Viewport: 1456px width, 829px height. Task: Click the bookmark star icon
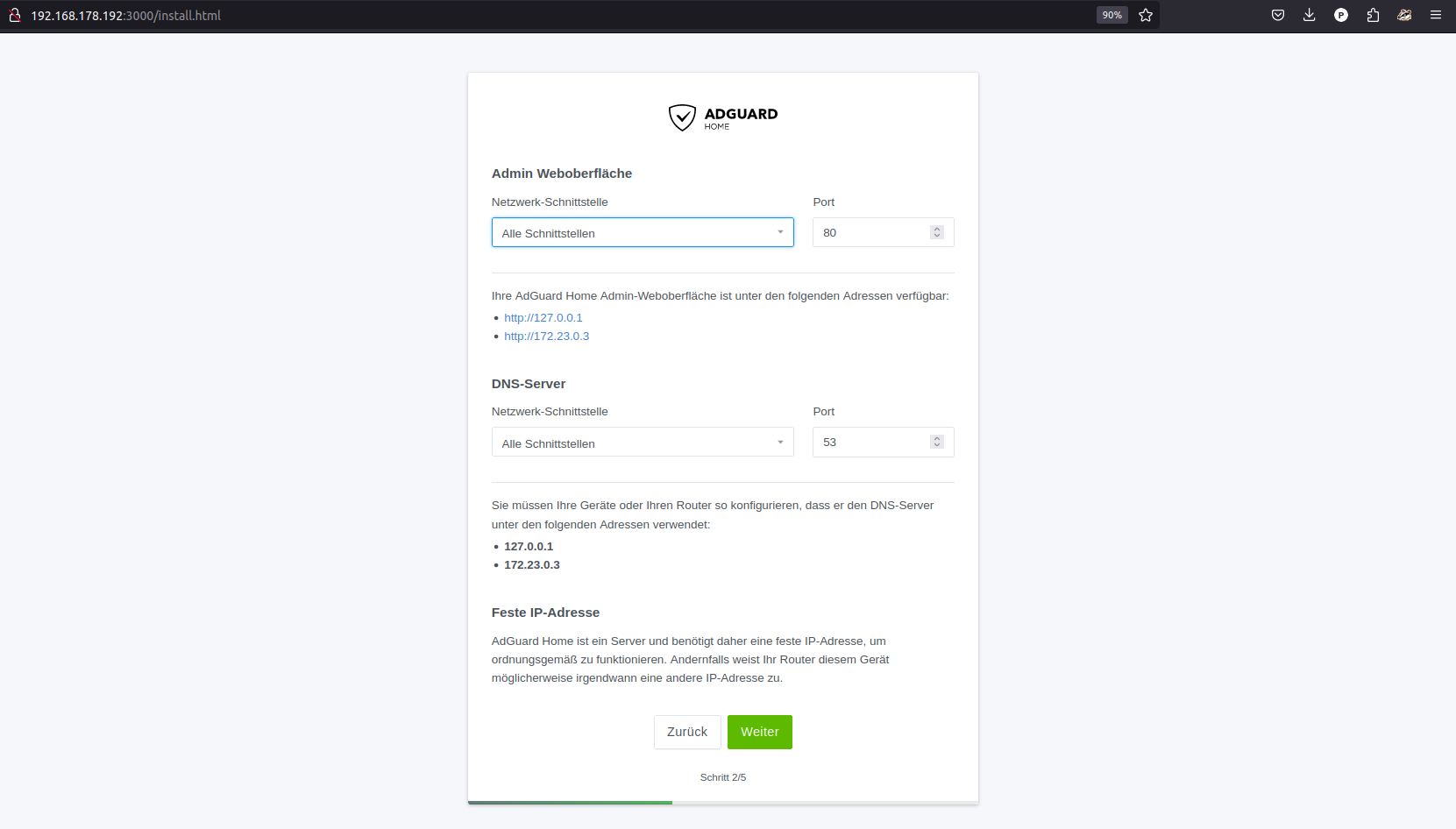[1145, 15]
